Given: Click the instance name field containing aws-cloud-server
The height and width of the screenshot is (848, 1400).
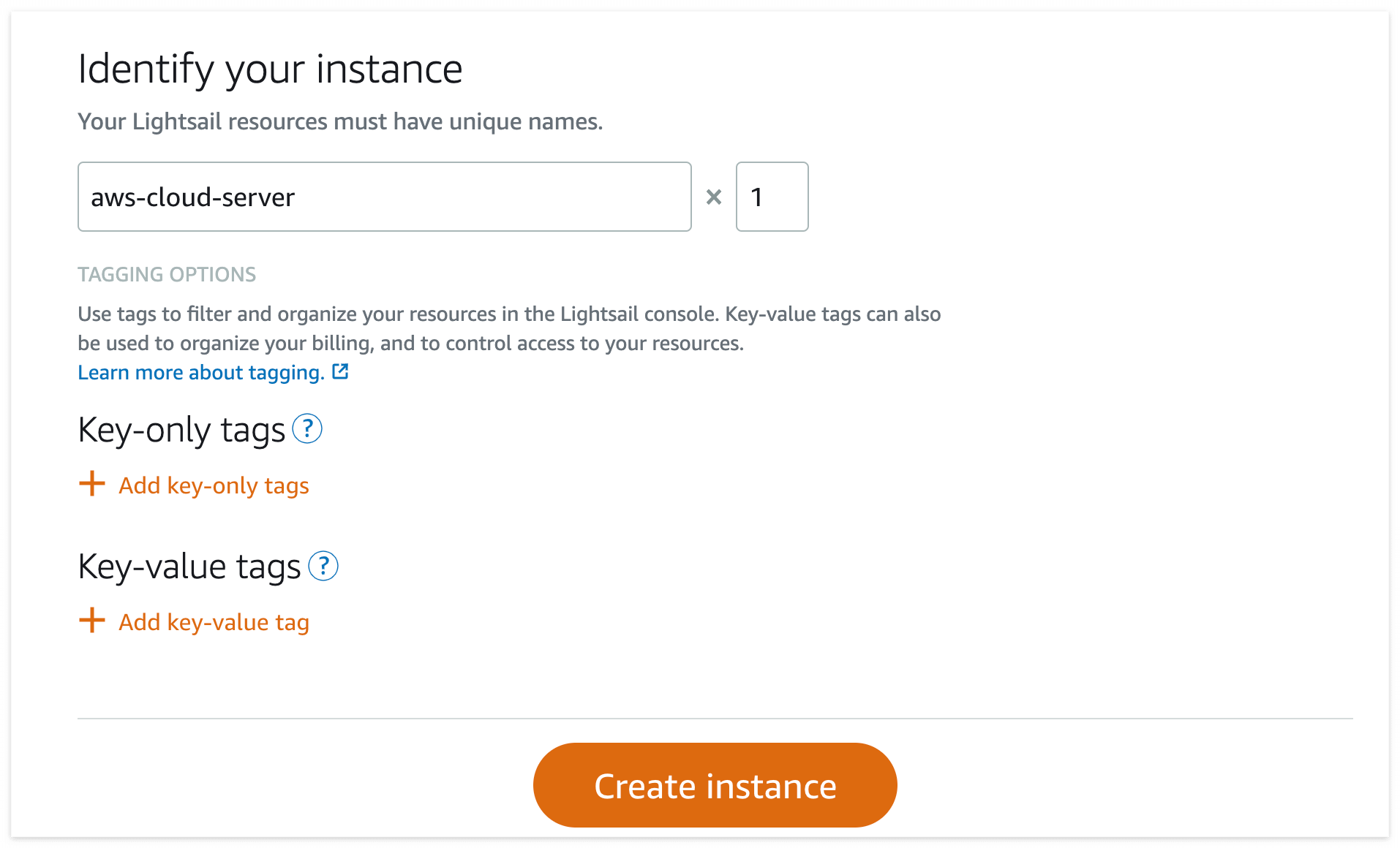Looking at the screenshot, I should click(x=384, y=197).
